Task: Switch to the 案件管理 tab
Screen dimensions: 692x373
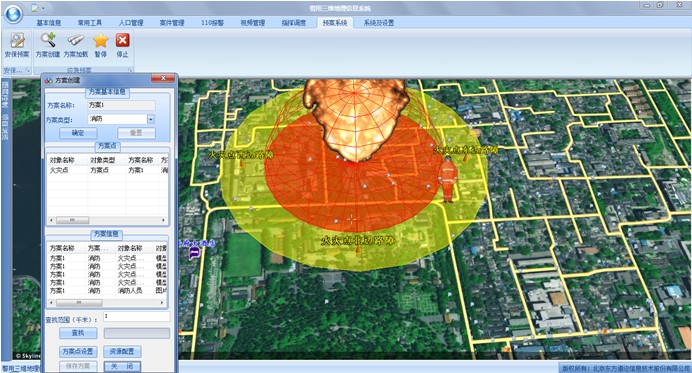Action: click(172, 23)
